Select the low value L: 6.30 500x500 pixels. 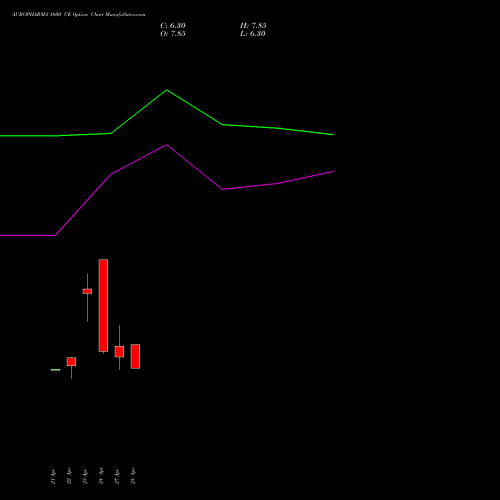point(253,34)
